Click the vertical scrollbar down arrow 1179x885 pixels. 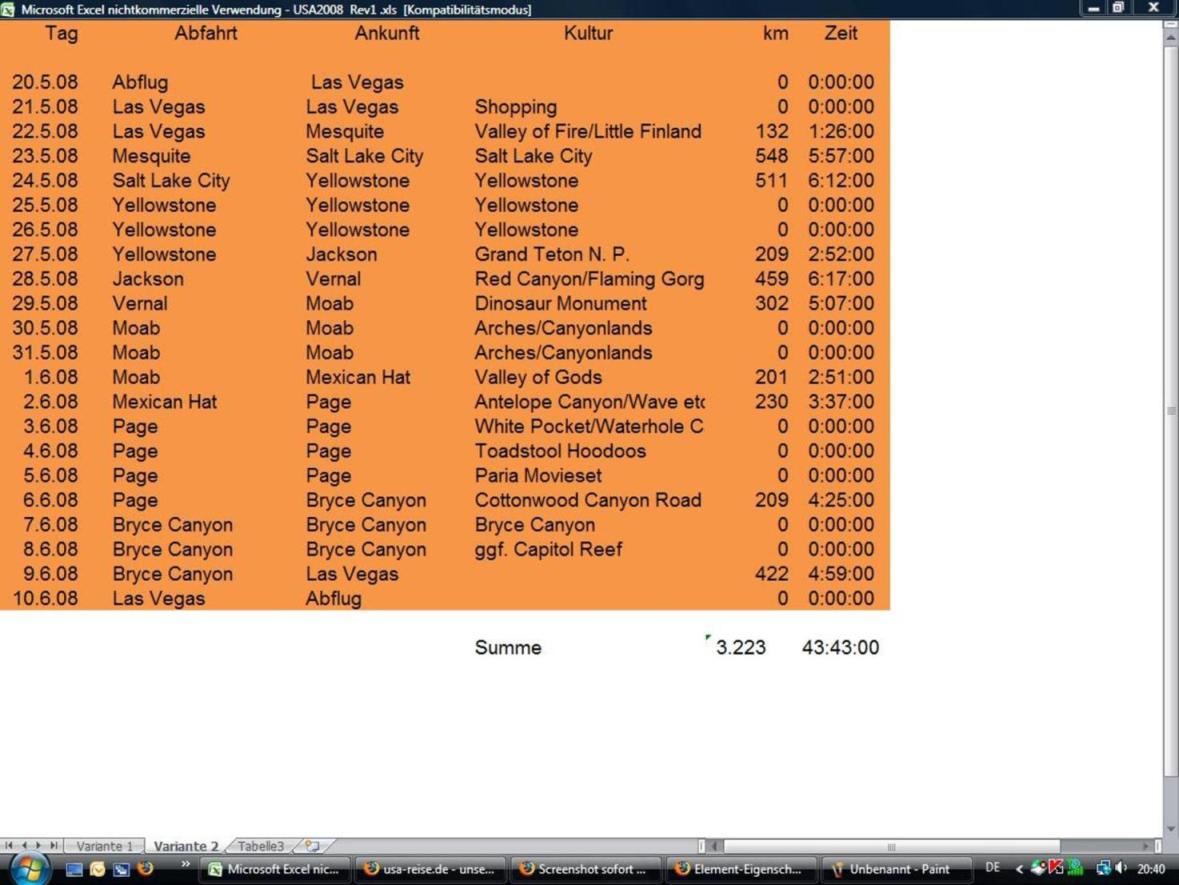click(1170, 829)
